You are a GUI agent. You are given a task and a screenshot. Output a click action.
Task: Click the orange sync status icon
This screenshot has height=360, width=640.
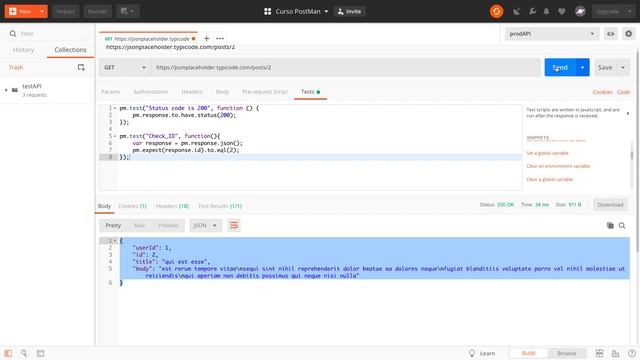coord(496,11)
